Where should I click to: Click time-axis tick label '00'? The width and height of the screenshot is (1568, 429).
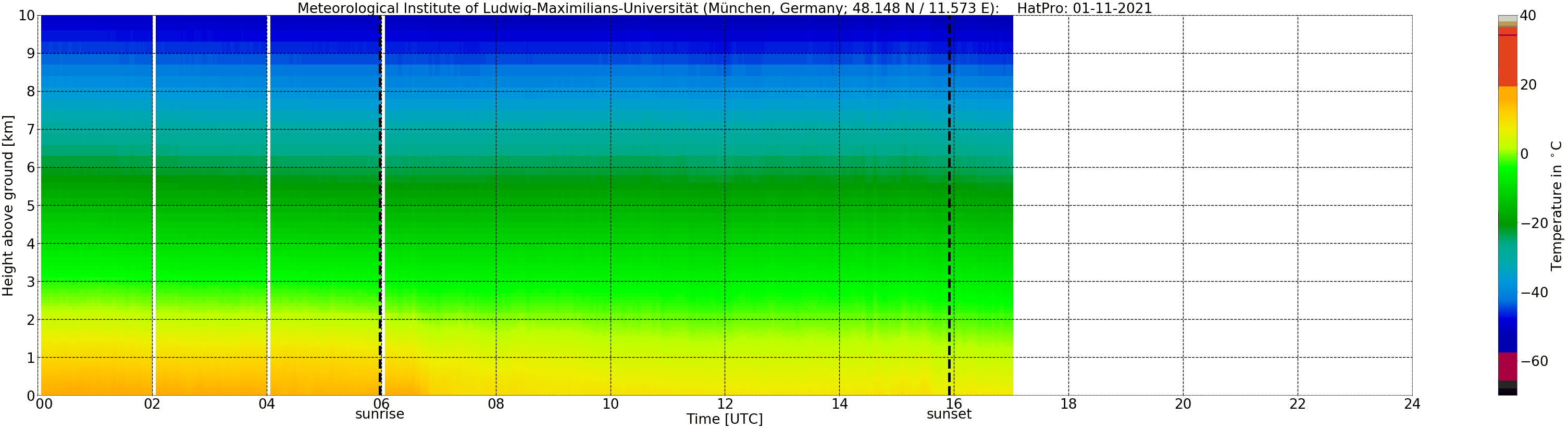pos(44,404)
